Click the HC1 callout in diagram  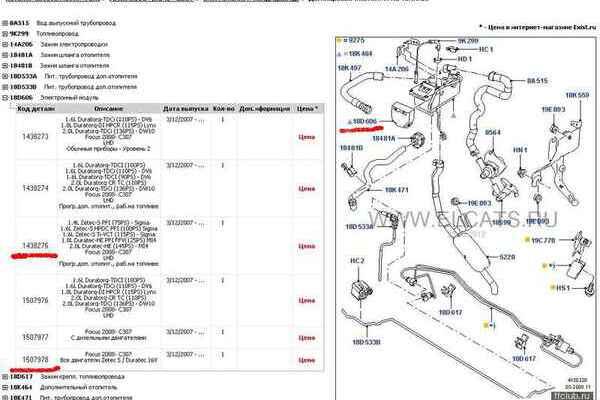click(486, 49)
